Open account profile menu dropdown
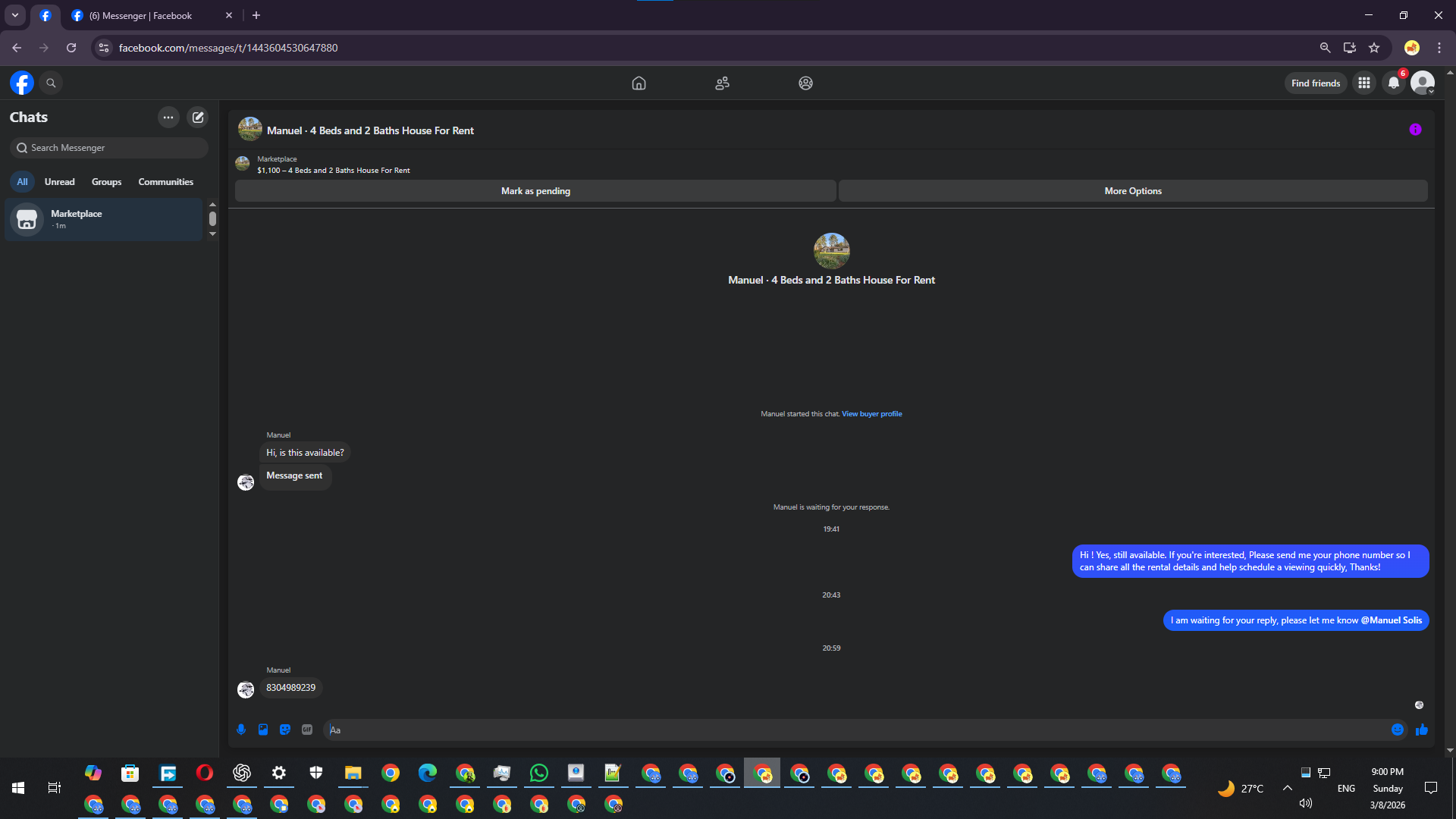This screenshot has height=819, width=1456. [x=1423, y=83]
